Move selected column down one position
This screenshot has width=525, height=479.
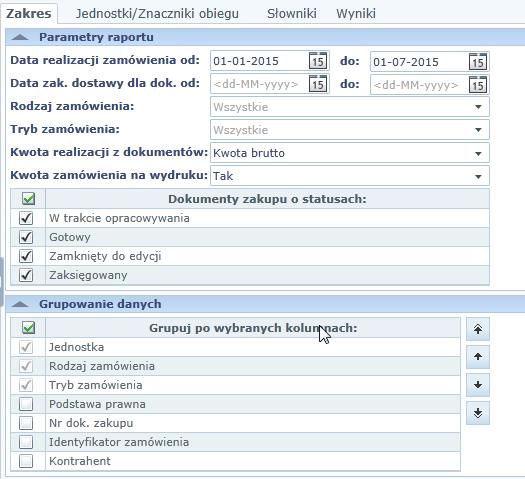coord(478,385)
